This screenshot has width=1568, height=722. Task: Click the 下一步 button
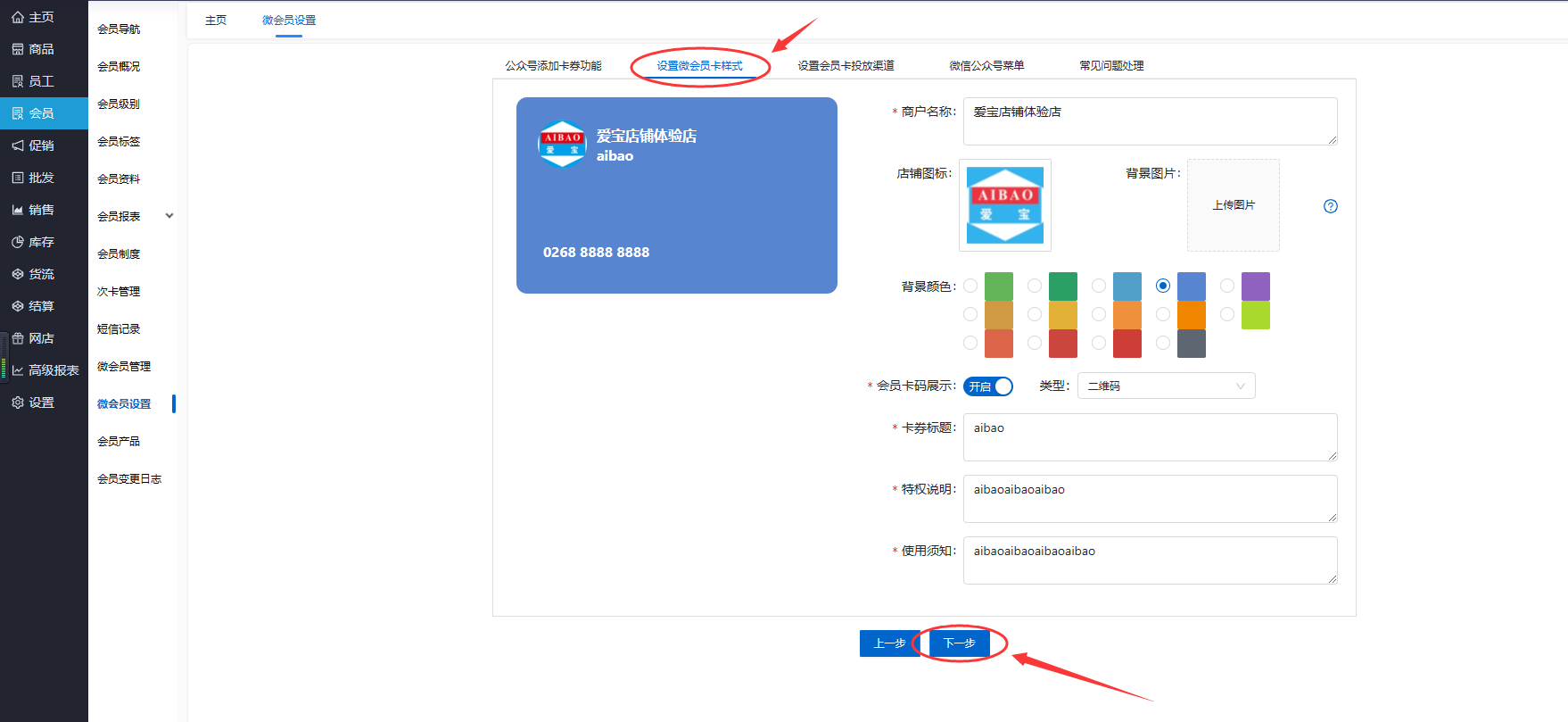coord(960,643)
